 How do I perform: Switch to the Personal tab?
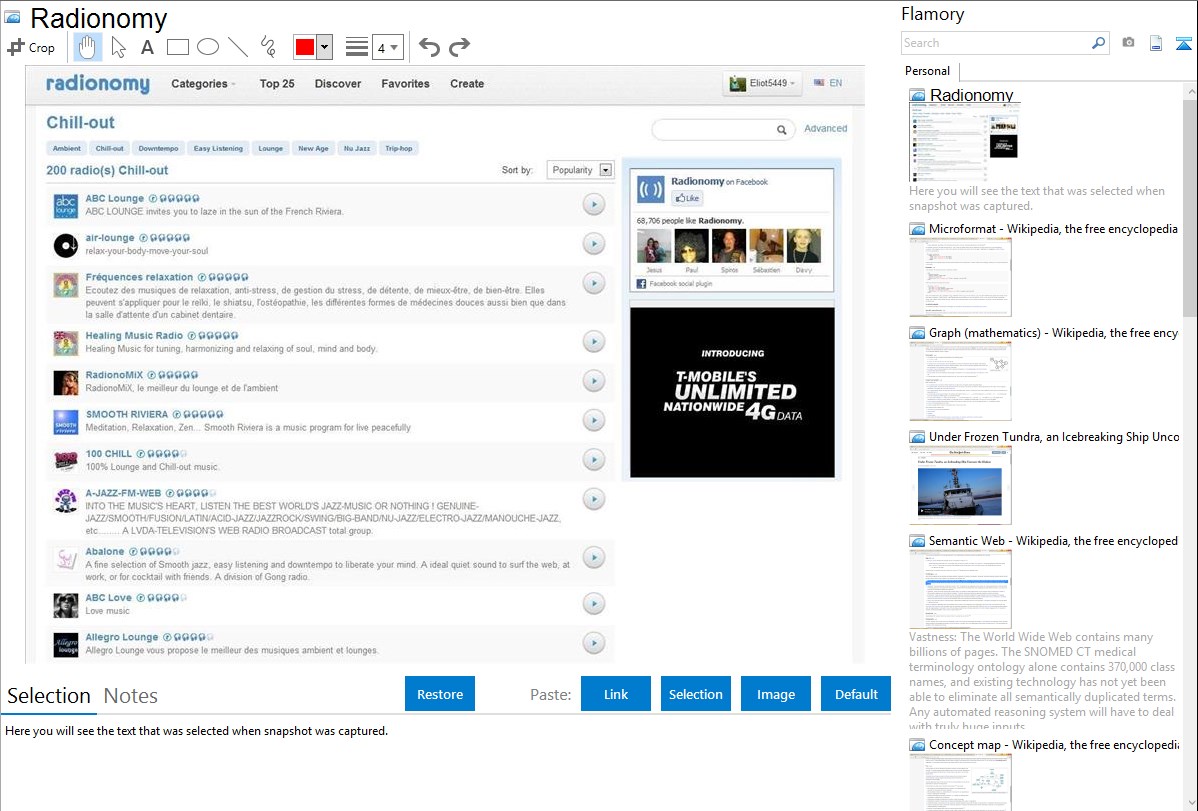click(x=928, y=71)
